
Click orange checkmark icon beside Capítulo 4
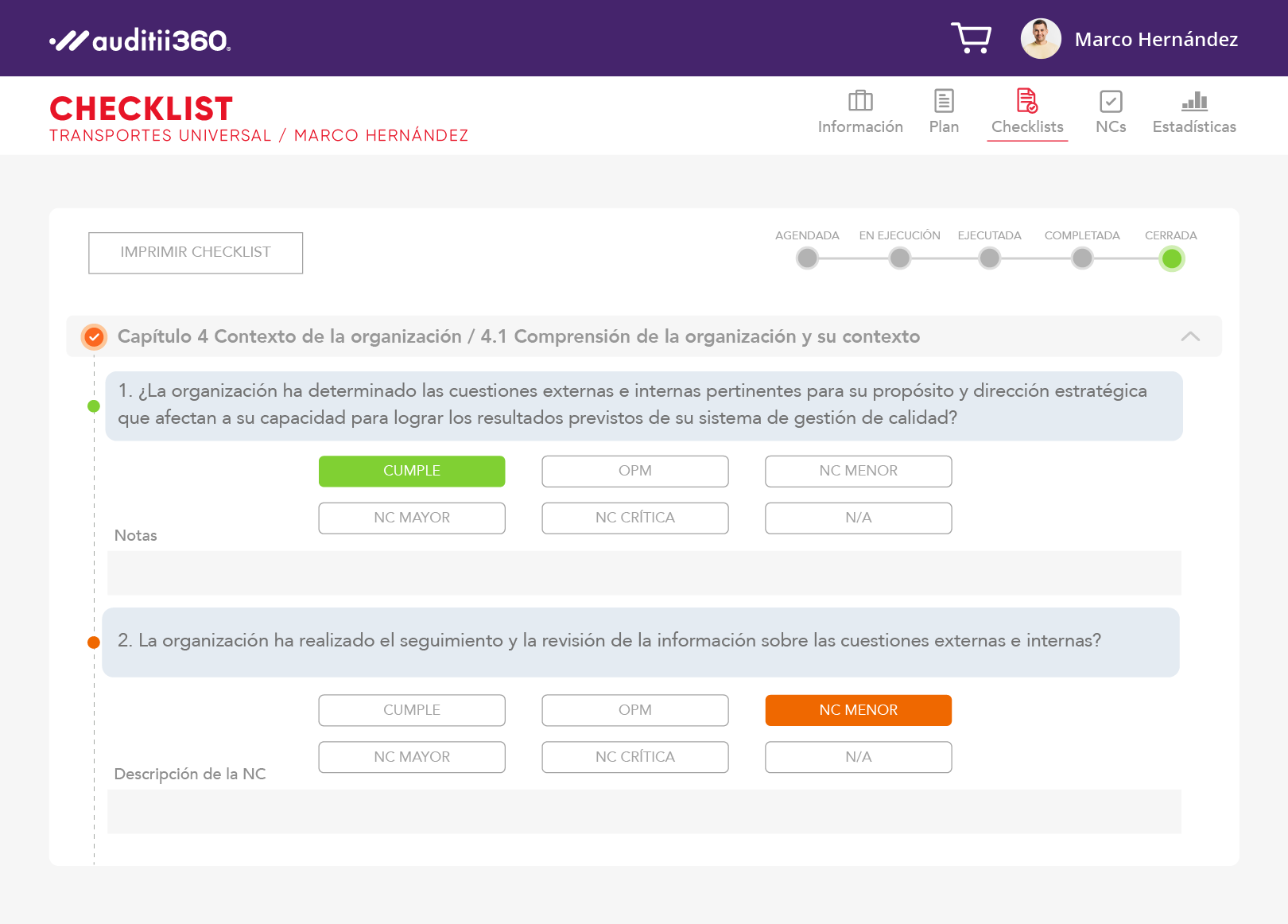[94, 337]
